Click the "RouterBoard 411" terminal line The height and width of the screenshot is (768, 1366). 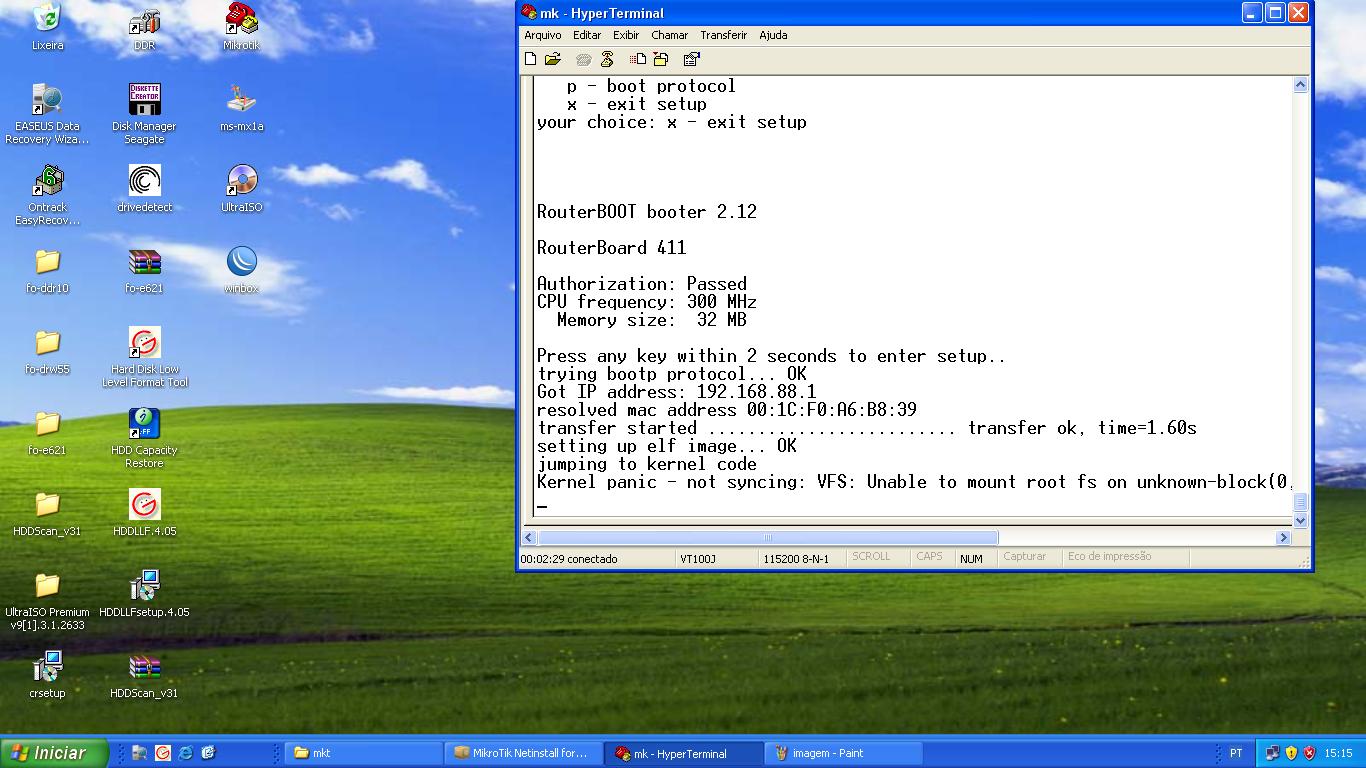point(612,248)
